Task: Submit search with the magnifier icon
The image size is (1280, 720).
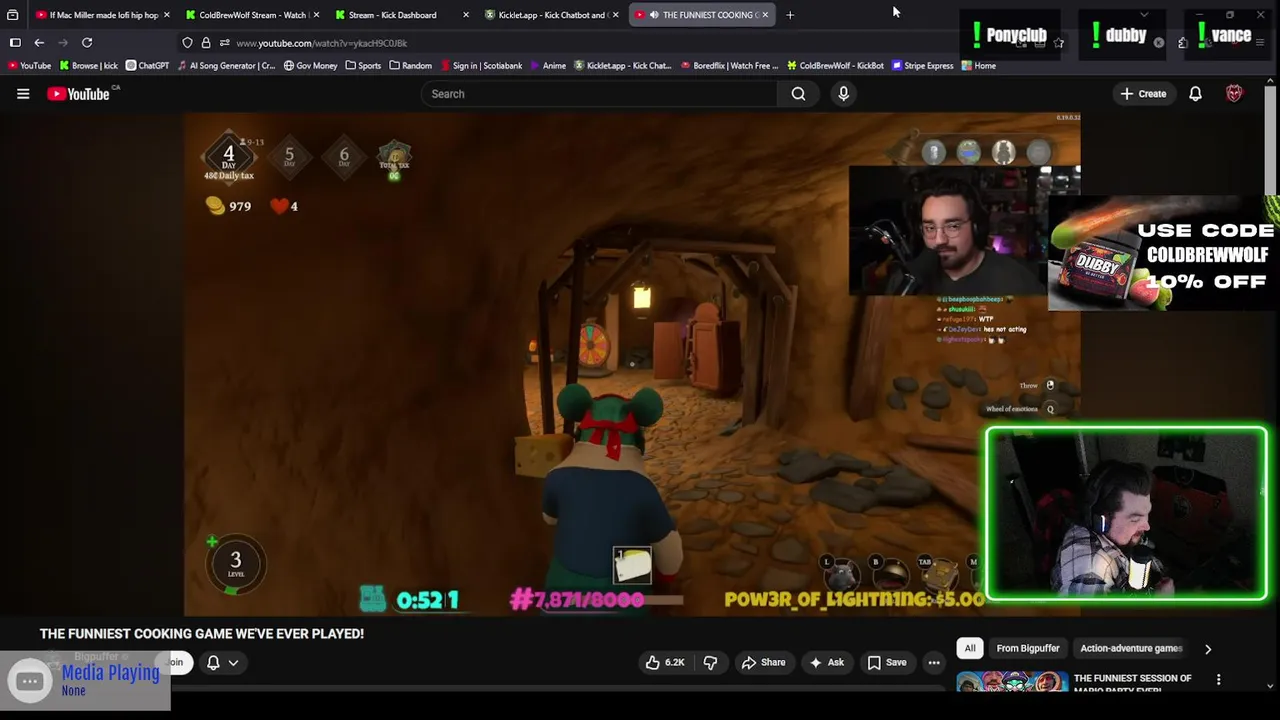Action: [x=798, y=94]
